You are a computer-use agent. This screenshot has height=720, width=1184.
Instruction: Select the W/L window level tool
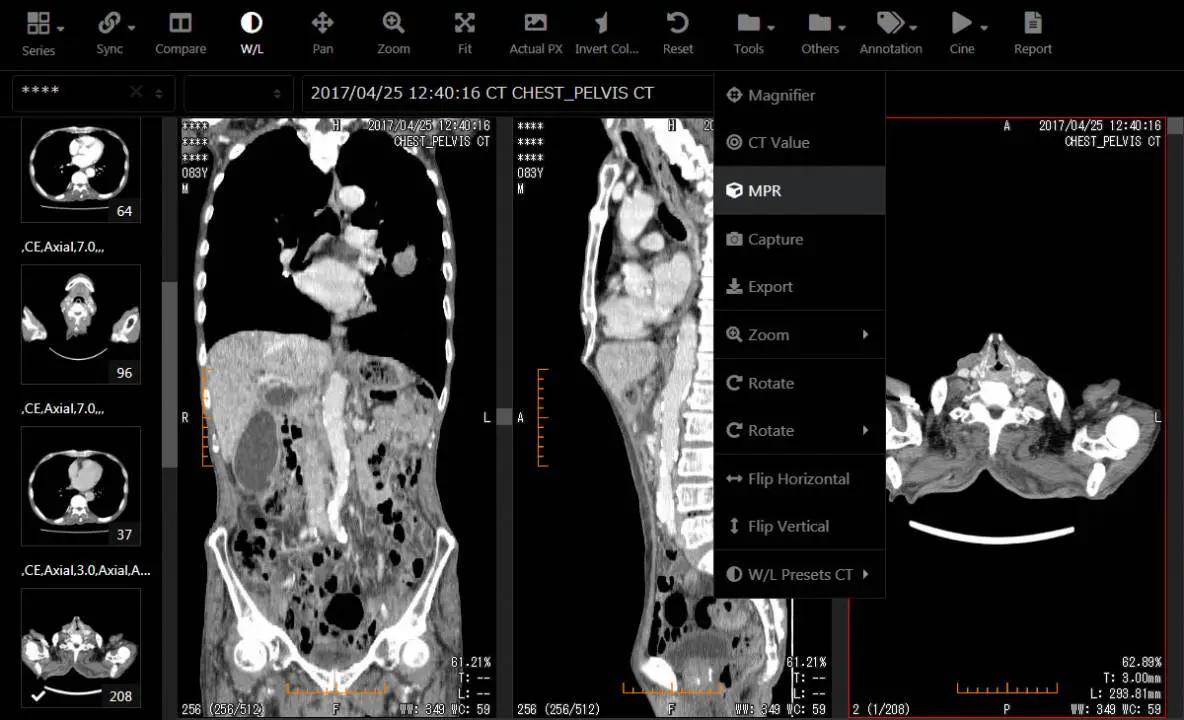(x=251, y=32)
